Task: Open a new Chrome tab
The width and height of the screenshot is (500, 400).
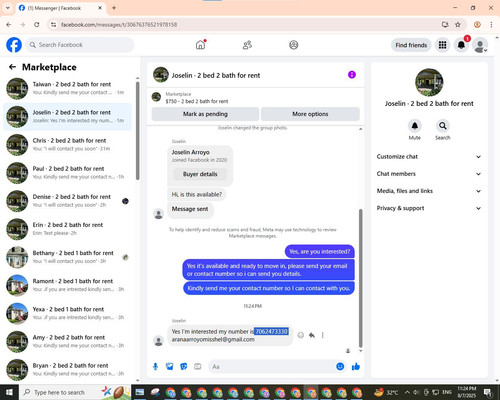Action: tap(114, 8)
